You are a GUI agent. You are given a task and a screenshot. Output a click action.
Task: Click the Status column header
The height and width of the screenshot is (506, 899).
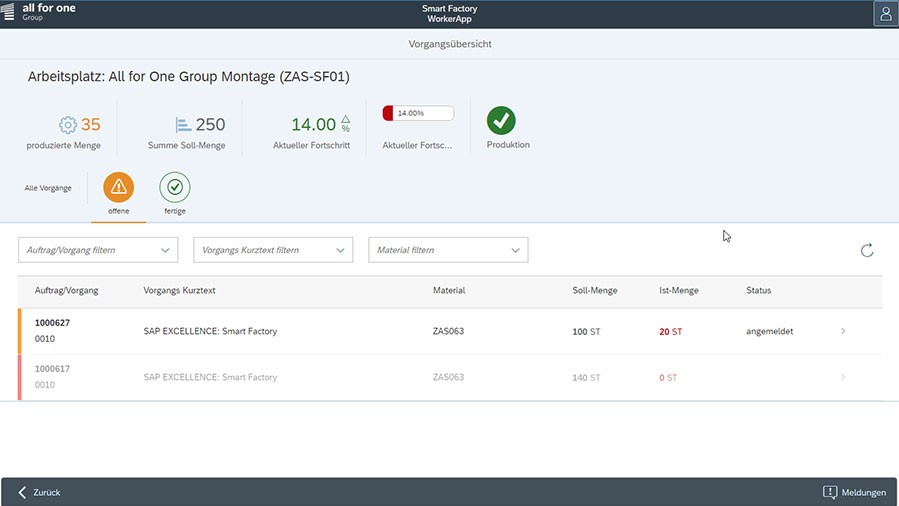pos(758,291)
